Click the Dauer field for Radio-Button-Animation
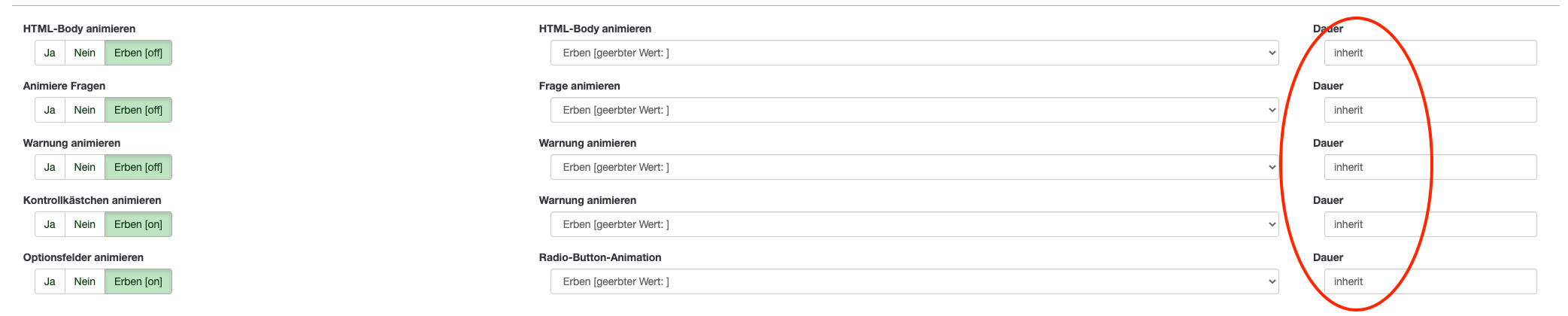1568x316 pixels. click(1430, 281)
